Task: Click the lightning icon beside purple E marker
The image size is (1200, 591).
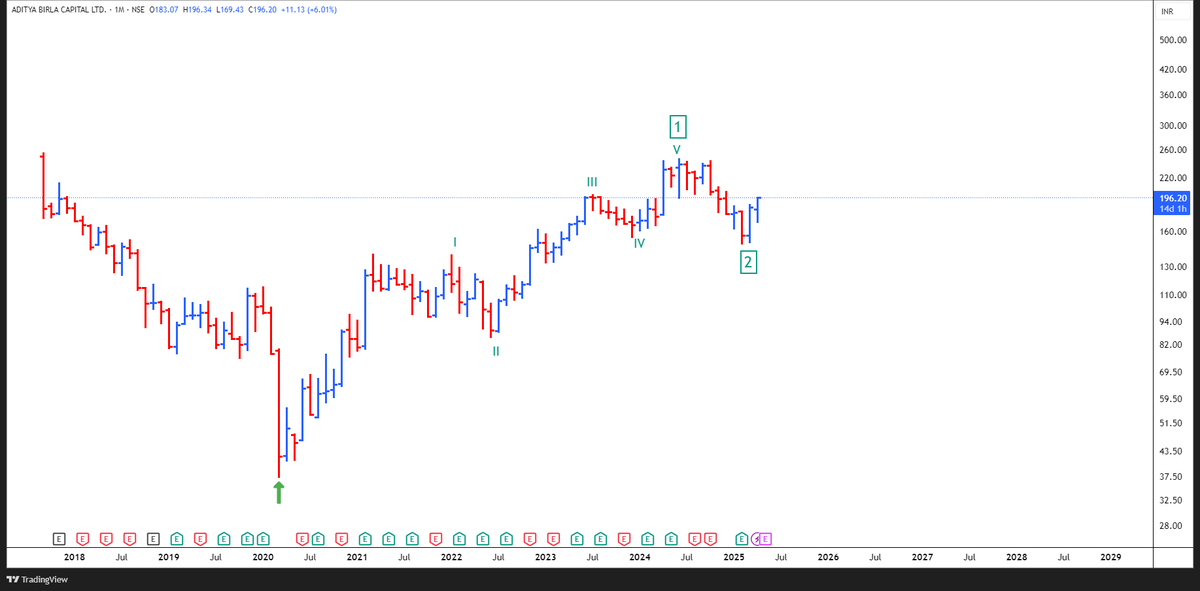Action: [757, 537]
